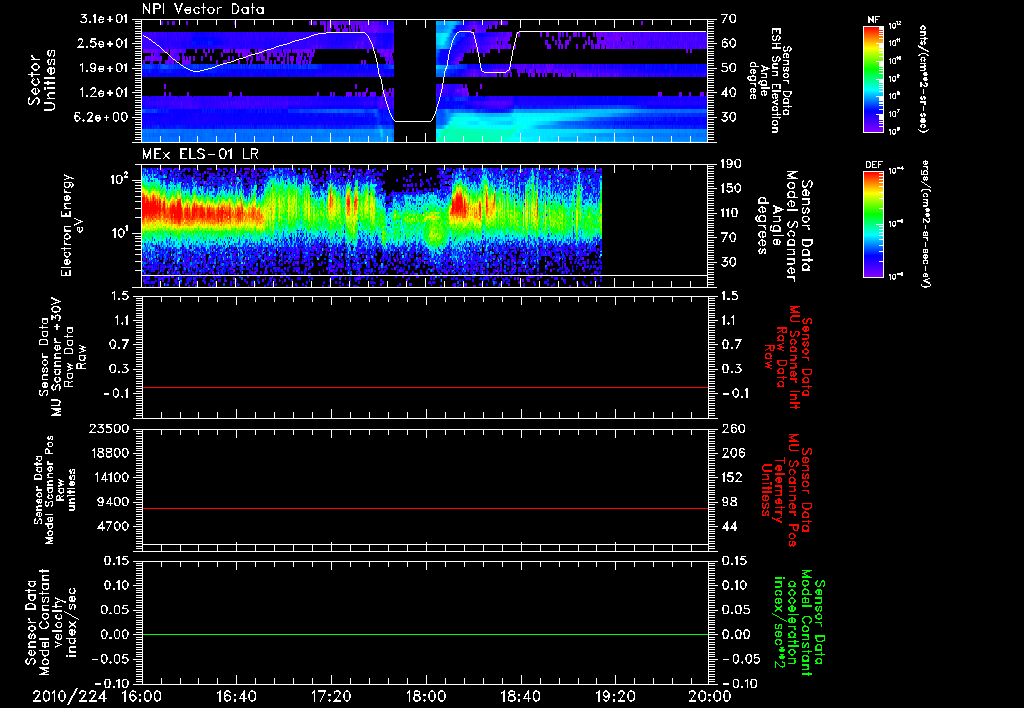Click the "18:40" time axis label
The width and height of the screenshot is (1024, 708).
click(520, 697)
